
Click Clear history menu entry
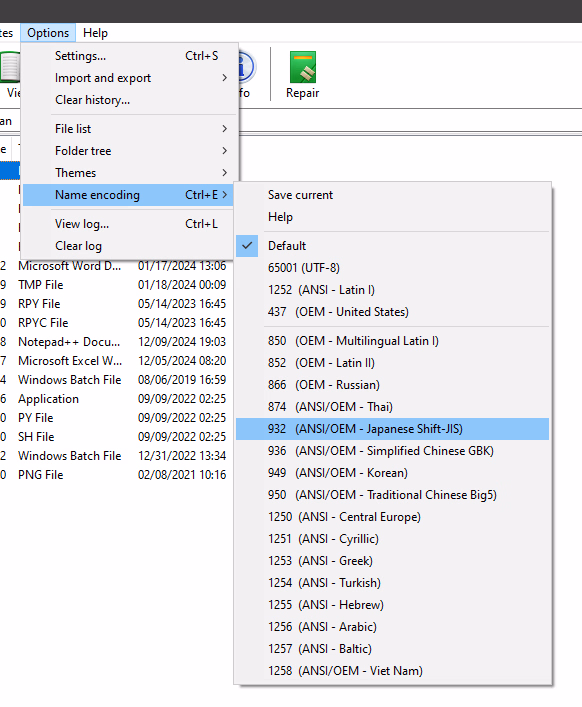pyautogui.click(x=129, y=100)
